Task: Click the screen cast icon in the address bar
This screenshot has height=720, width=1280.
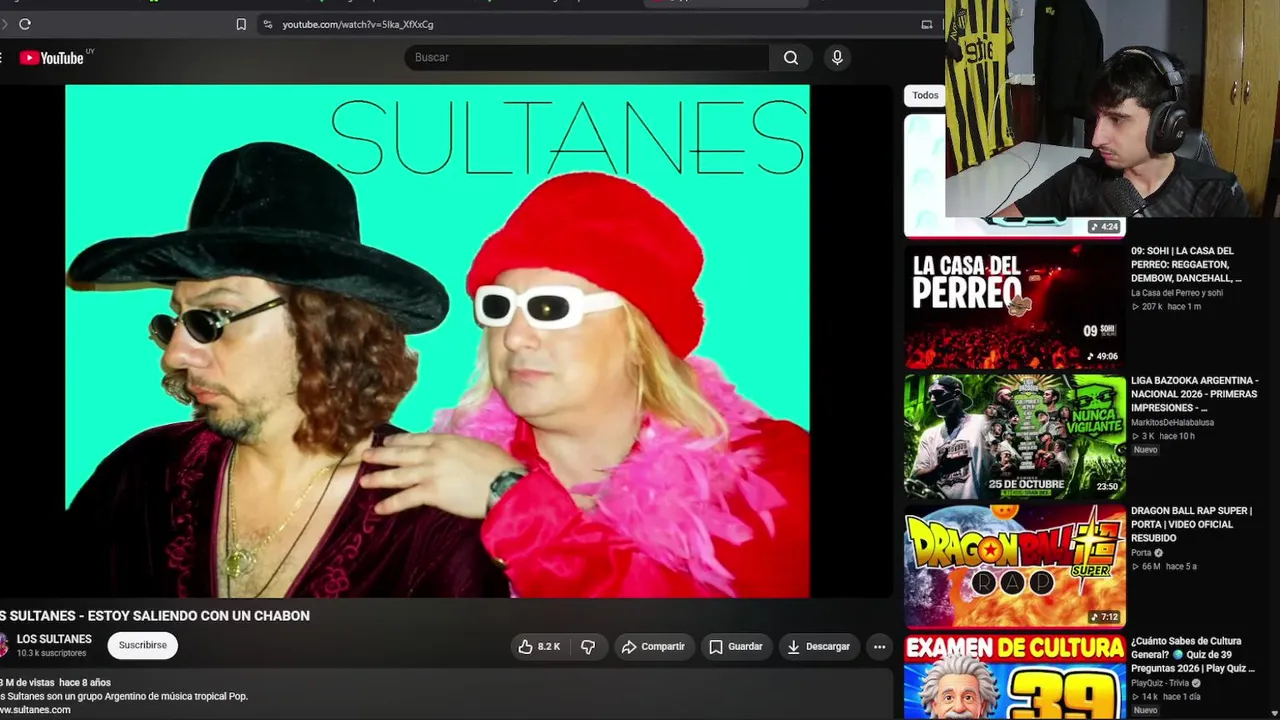Action: (927, 24)
